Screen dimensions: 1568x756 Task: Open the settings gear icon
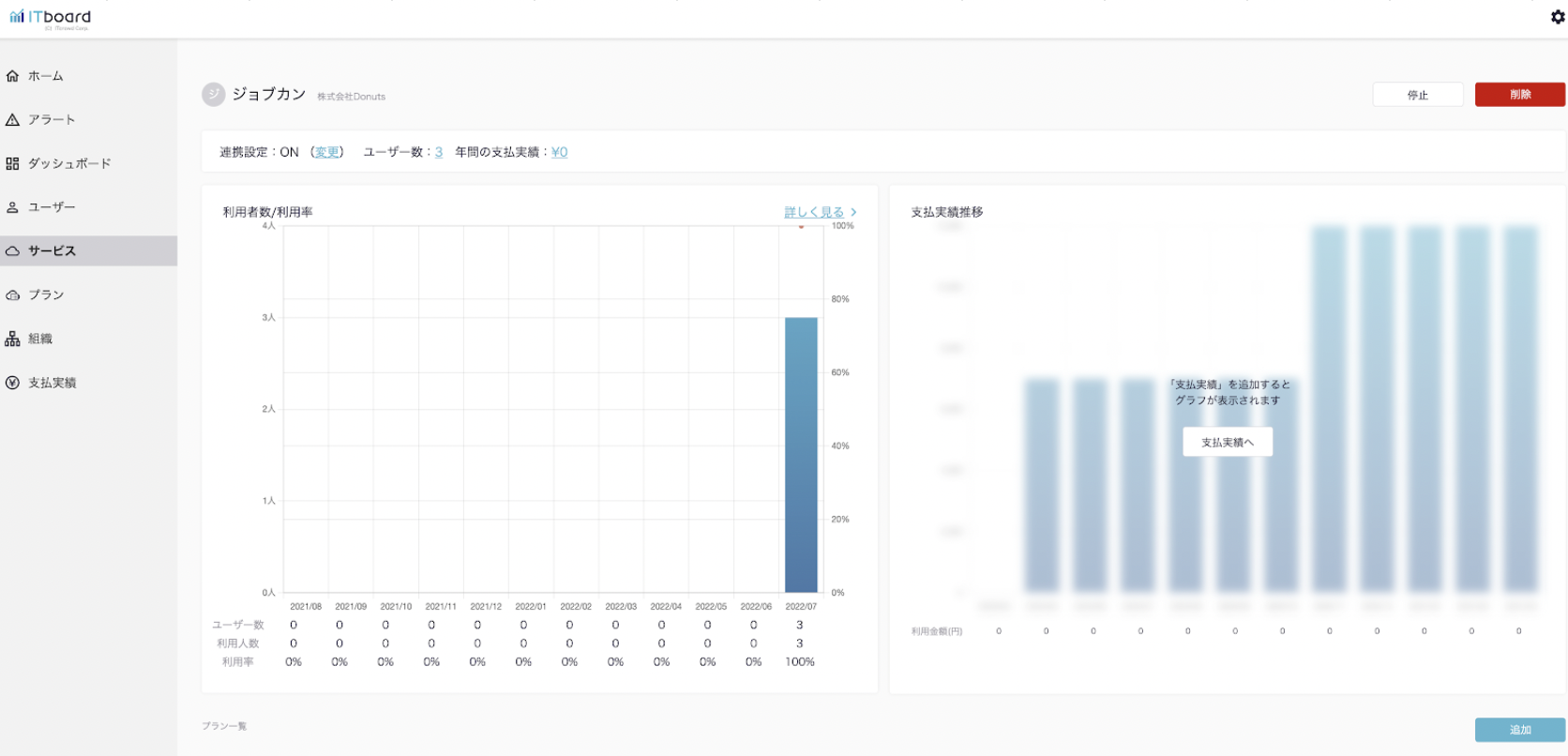click(x=1558, y=17)
